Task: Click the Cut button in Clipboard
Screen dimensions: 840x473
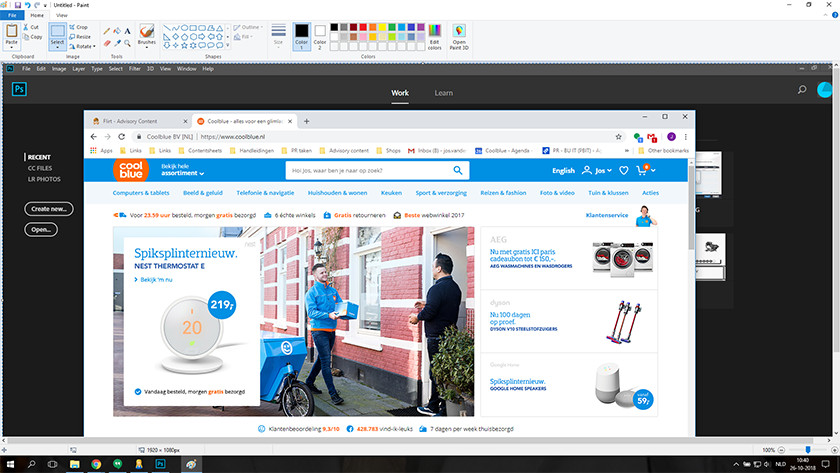Action: coord(33,27)
